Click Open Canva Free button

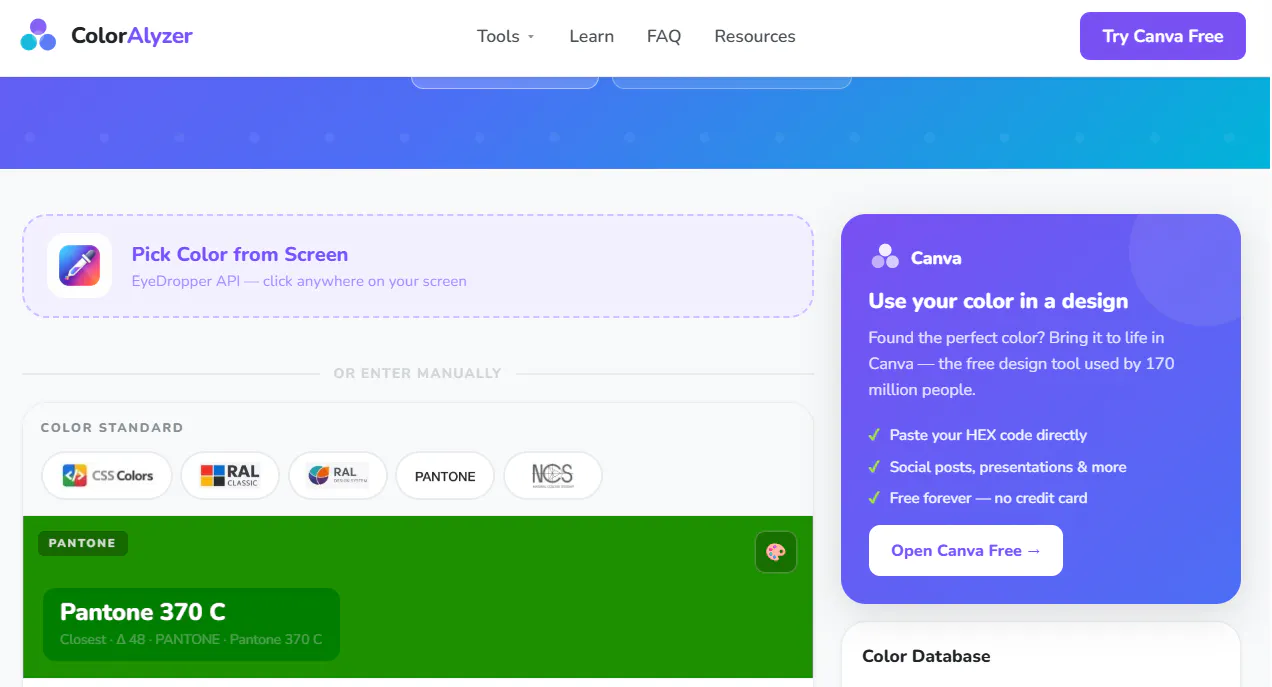966,550
